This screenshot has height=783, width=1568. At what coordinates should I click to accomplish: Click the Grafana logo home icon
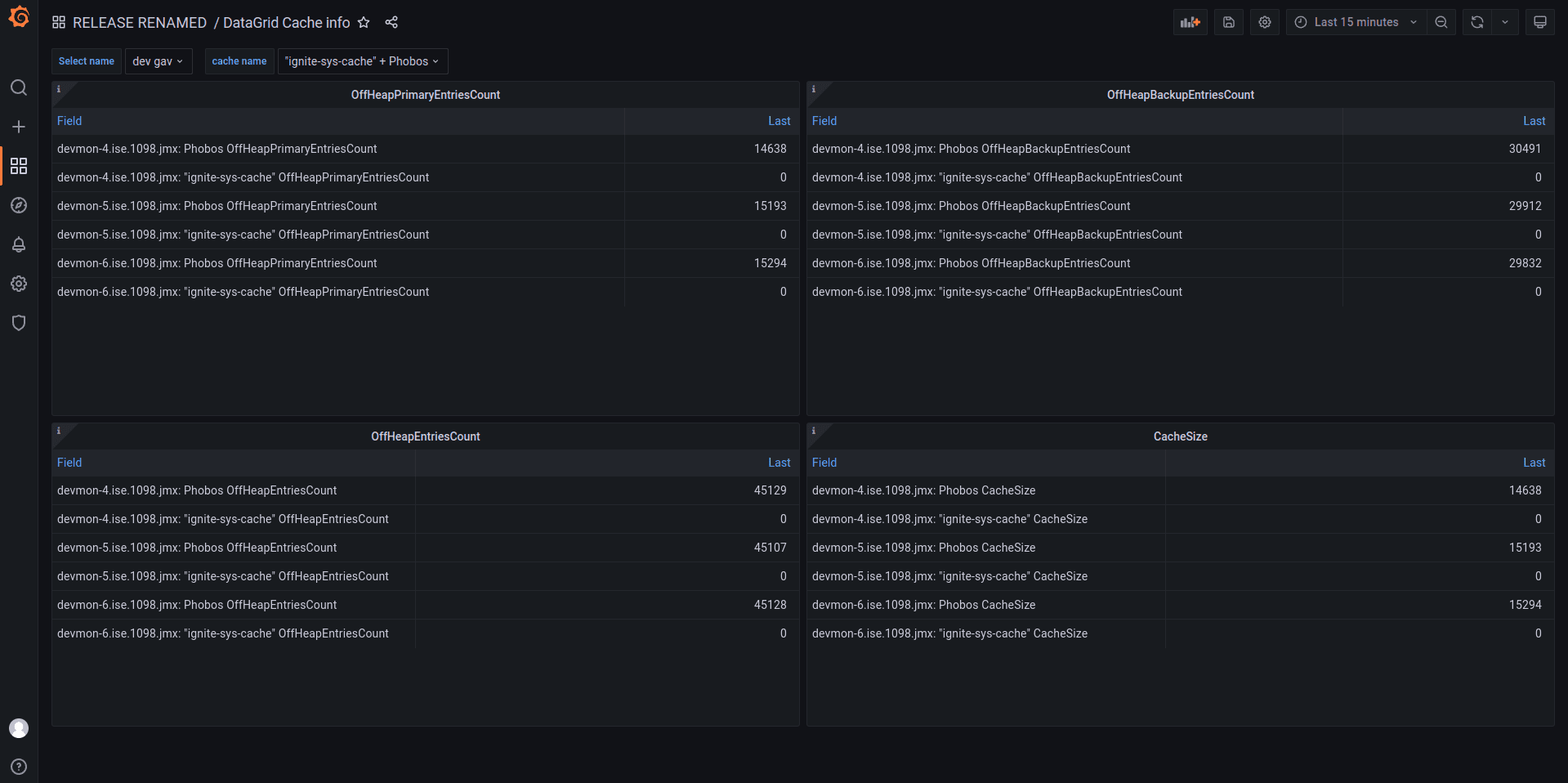(x=19, y=17)
